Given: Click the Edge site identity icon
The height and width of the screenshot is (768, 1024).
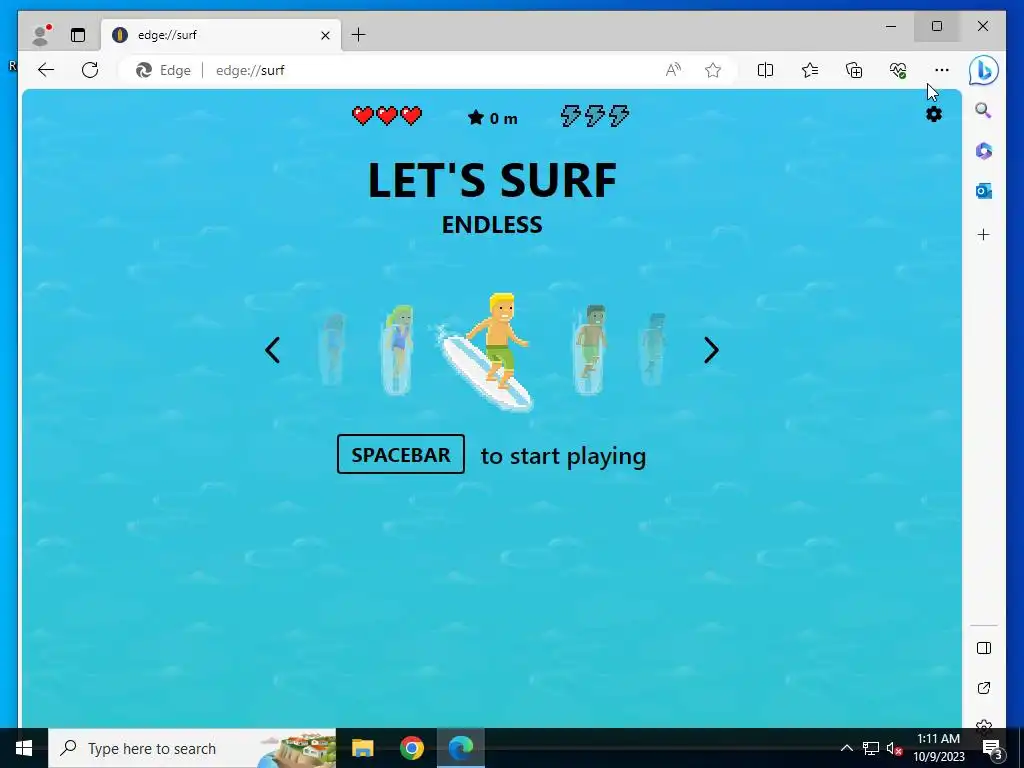Looking at the screenshot, I should tap(163, 70).
